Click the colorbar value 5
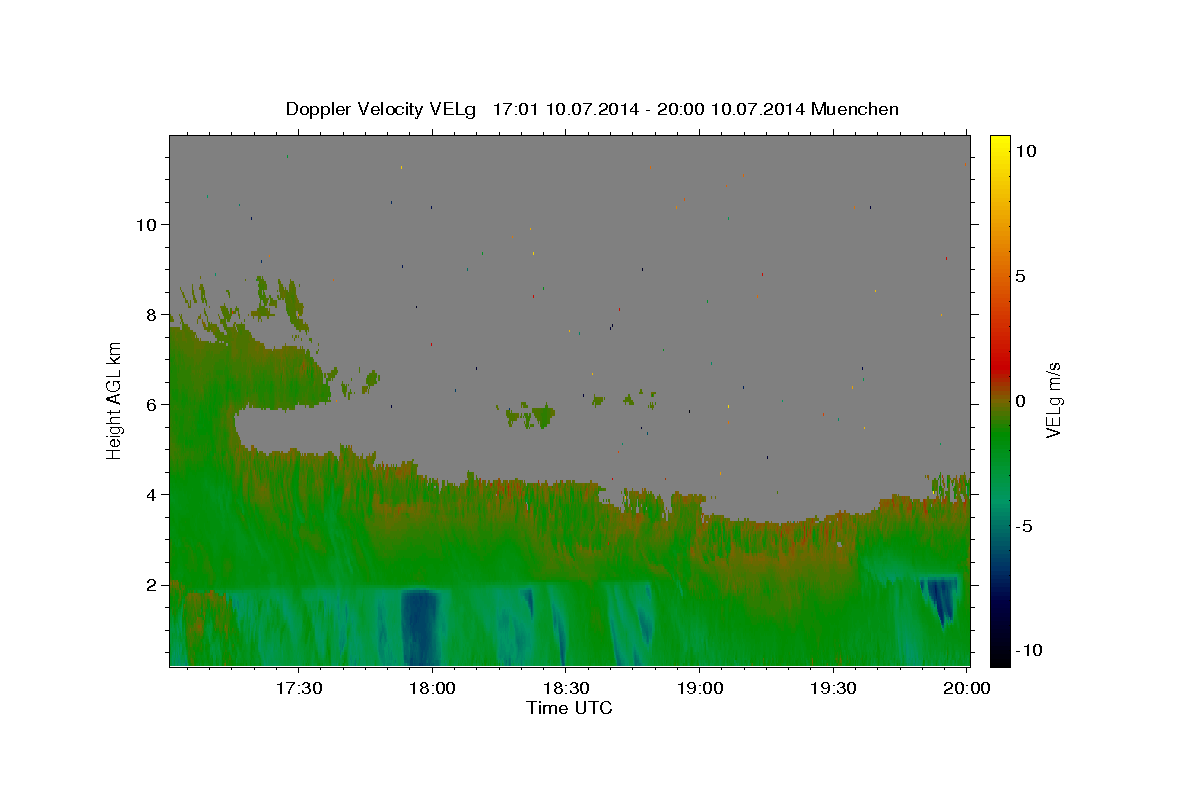Screen dimensions: 1200x800 (1020, 276)
